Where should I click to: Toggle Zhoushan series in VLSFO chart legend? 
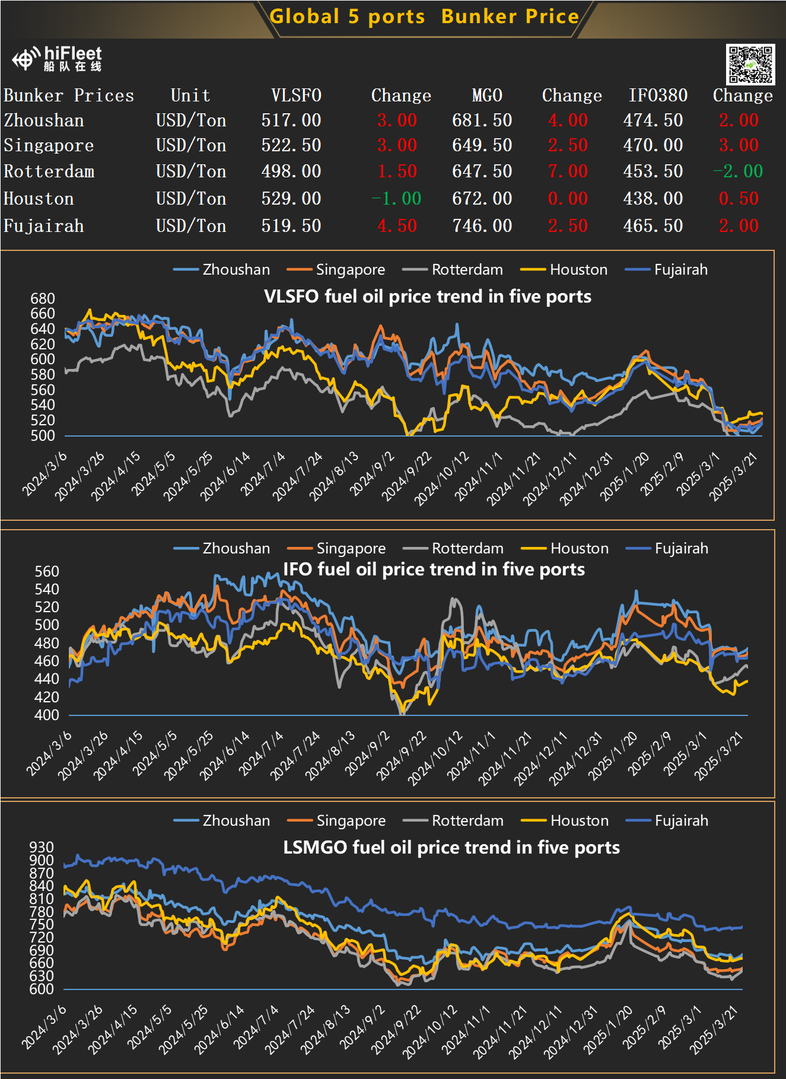pos(222,270)
